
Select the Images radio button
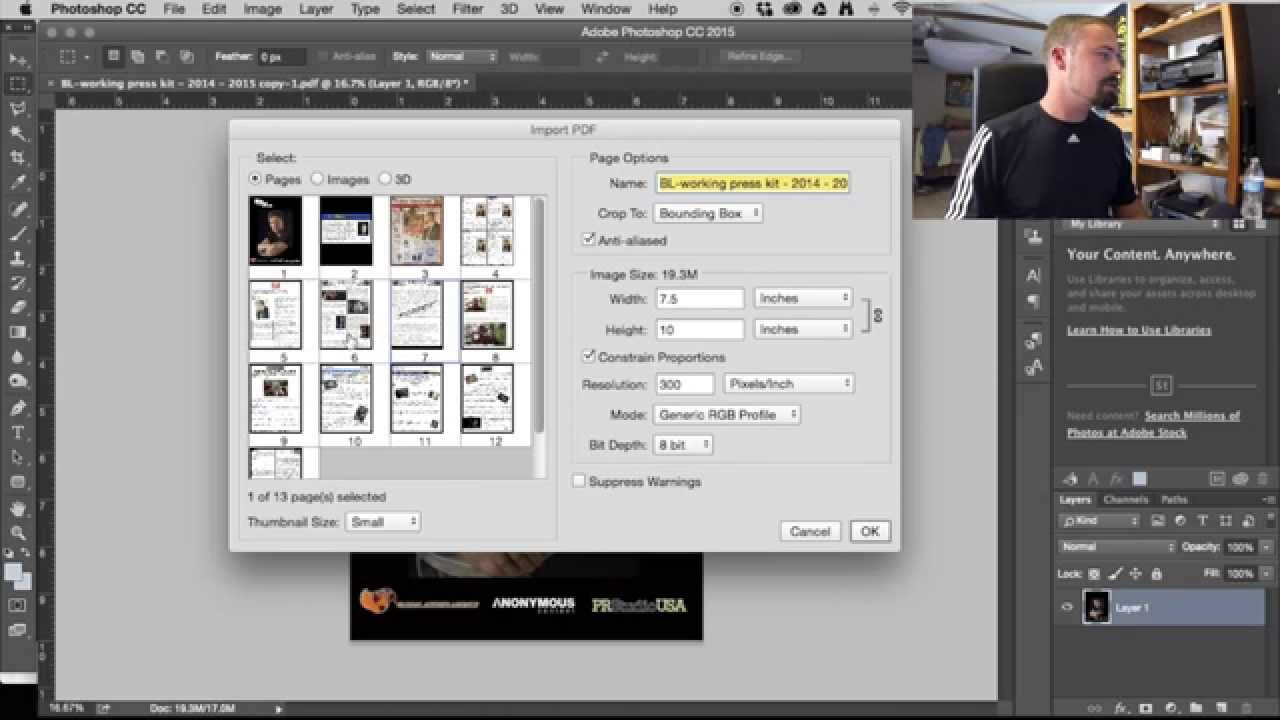317,179
